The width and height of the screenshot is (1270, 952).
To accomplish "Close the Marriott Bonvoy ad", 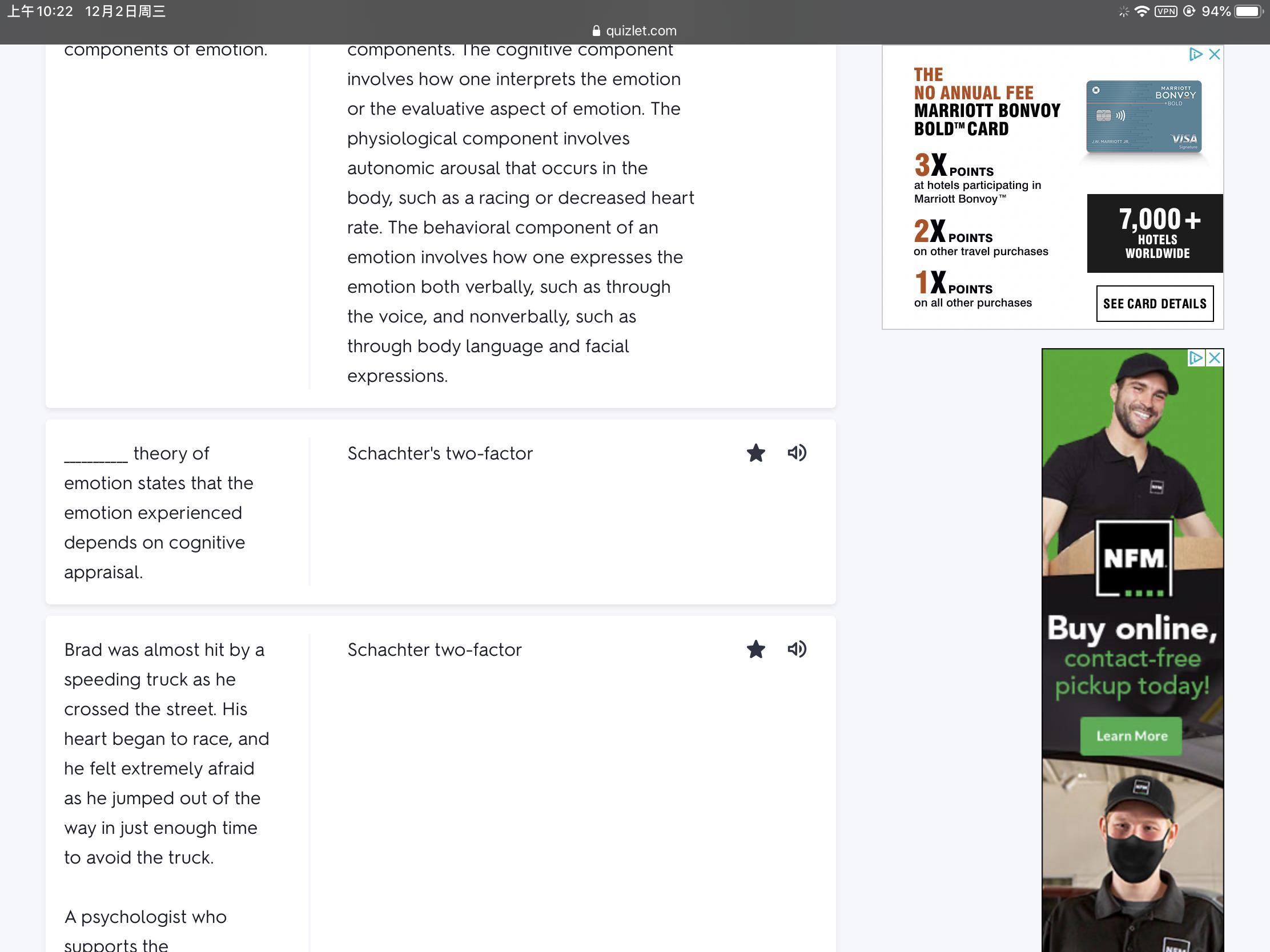I will pyautogui.click(x=1214, y=55).
